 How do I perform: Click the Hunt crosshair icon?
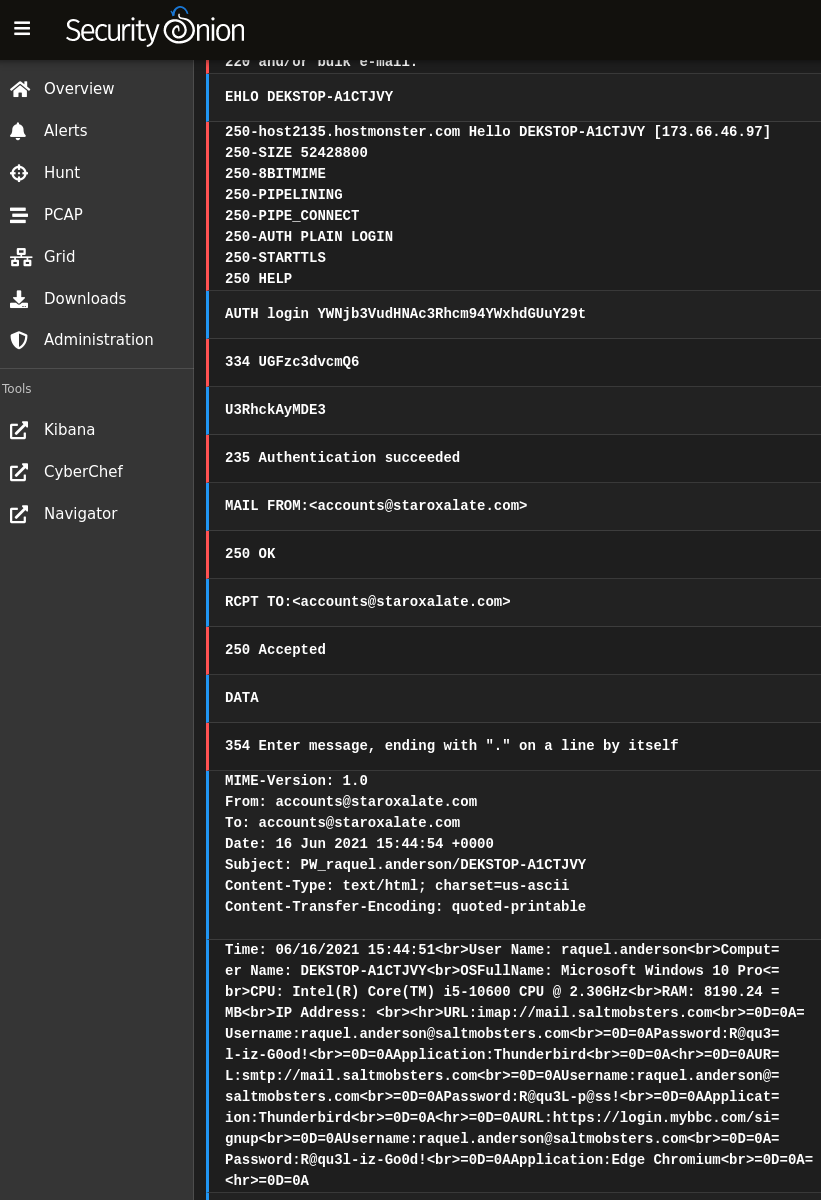pos(19,173)
